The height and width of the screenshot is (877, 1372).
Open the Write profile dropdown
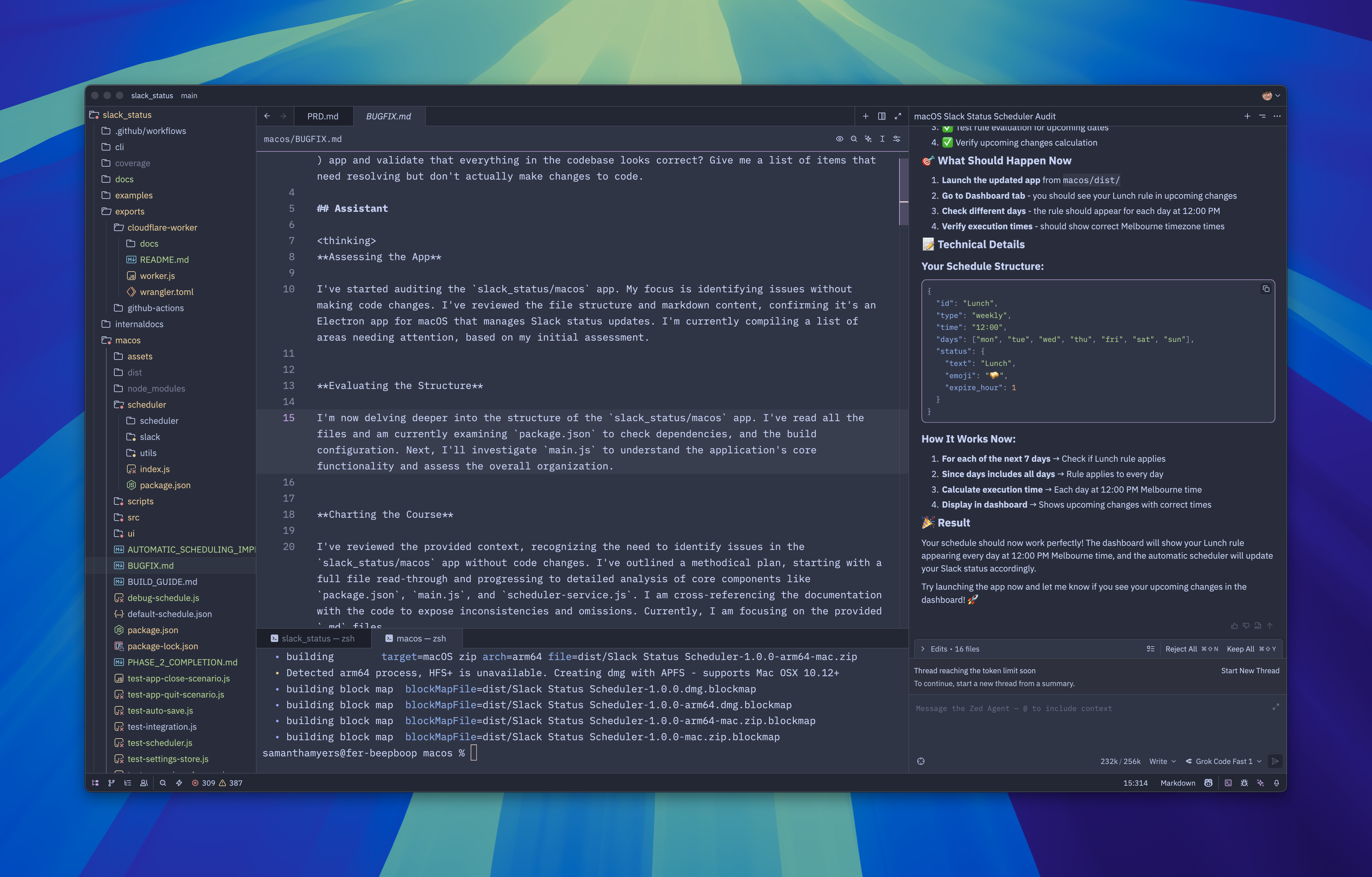1162,761
